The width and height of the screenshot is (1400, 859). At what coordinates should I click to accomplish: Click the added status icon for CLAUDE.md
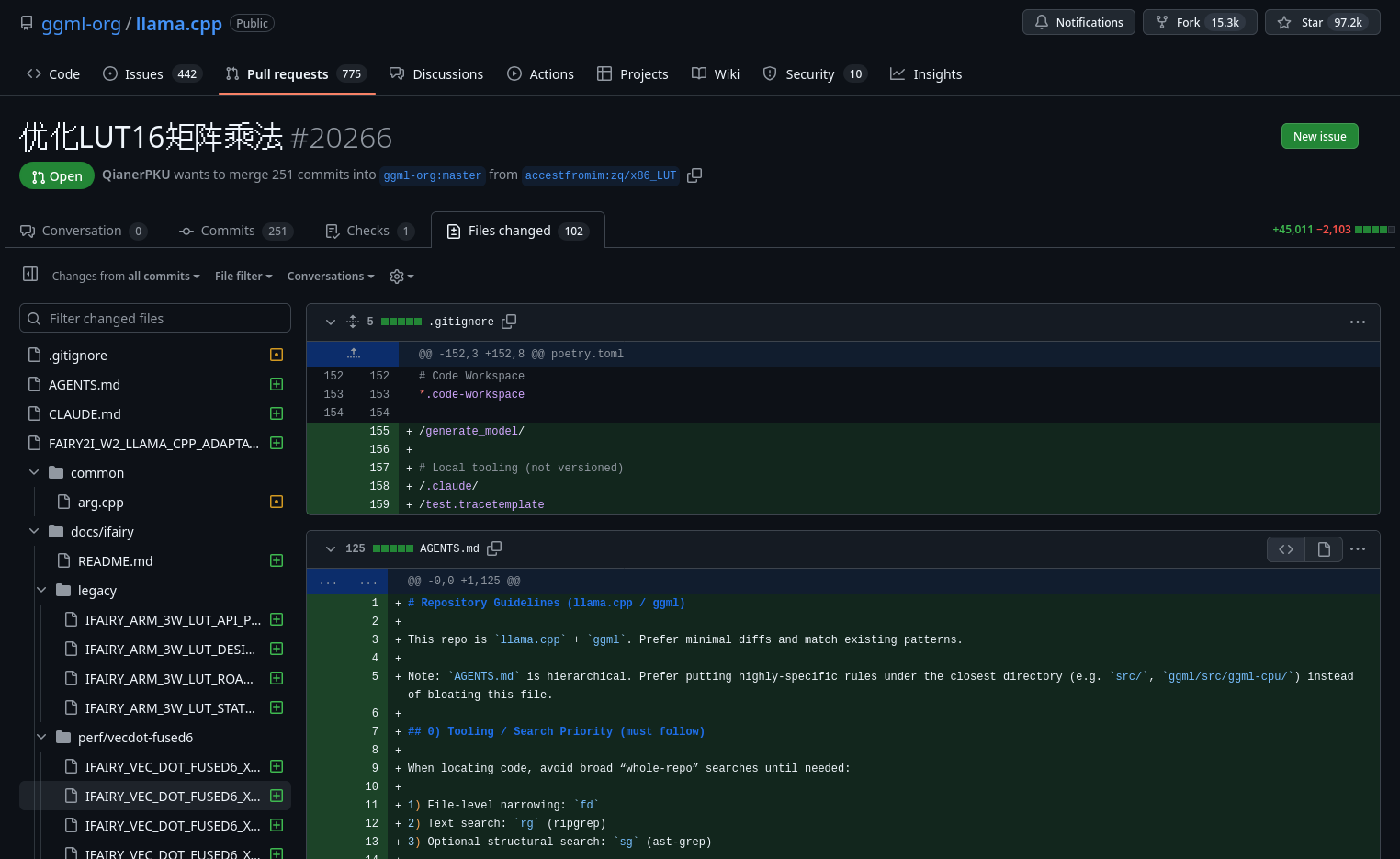pos(277,414)
